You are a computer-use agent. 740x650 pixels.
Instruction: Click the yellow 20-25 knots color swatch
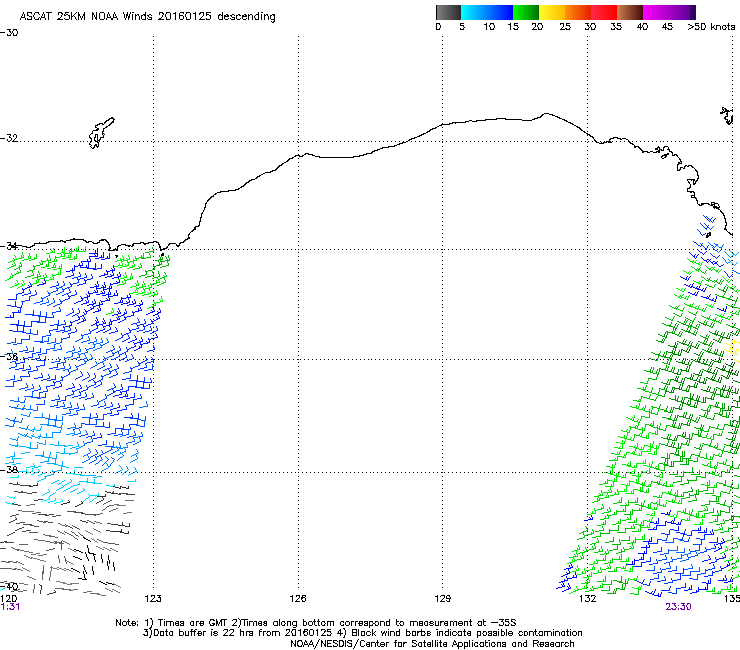(x=552, y=12)
